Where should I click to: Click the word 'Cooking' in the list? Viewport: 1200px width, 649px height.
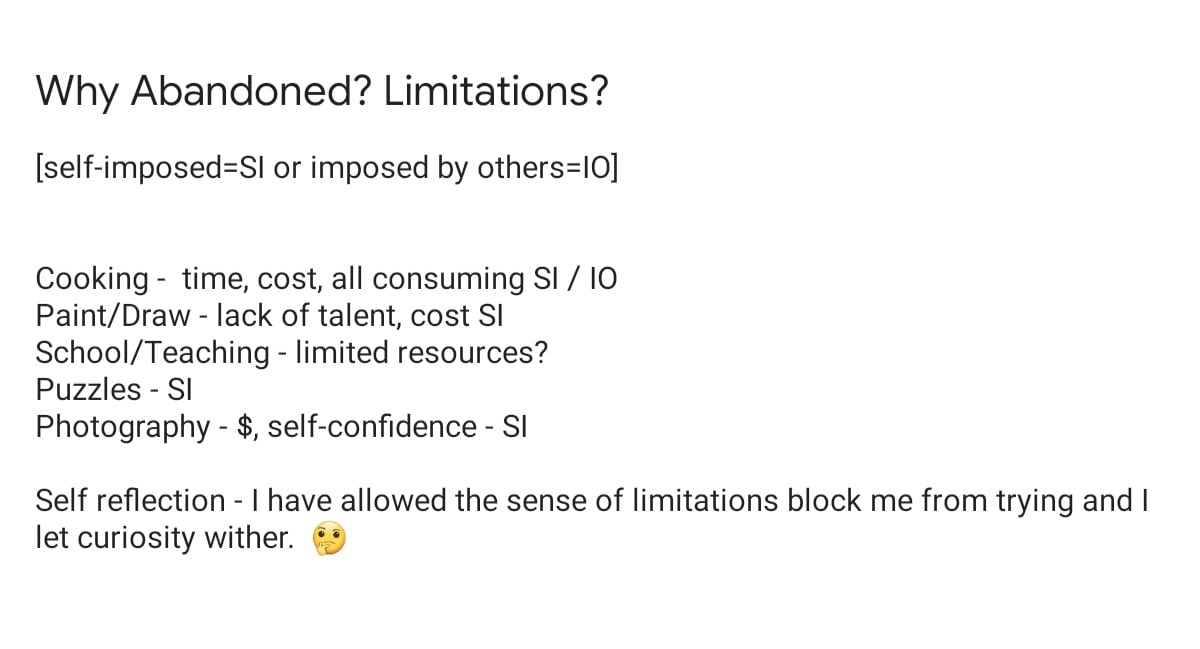(92, 279)
